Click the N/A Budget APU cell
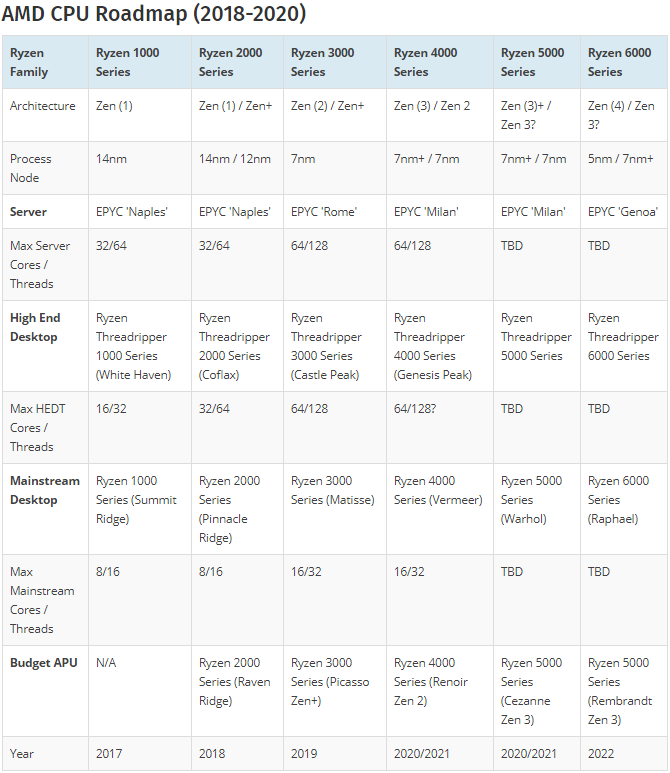 (106, 663)
